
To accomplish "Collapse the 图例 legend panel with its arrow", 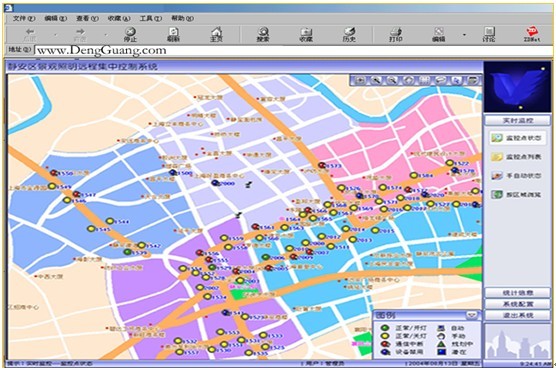I will 472,315.
